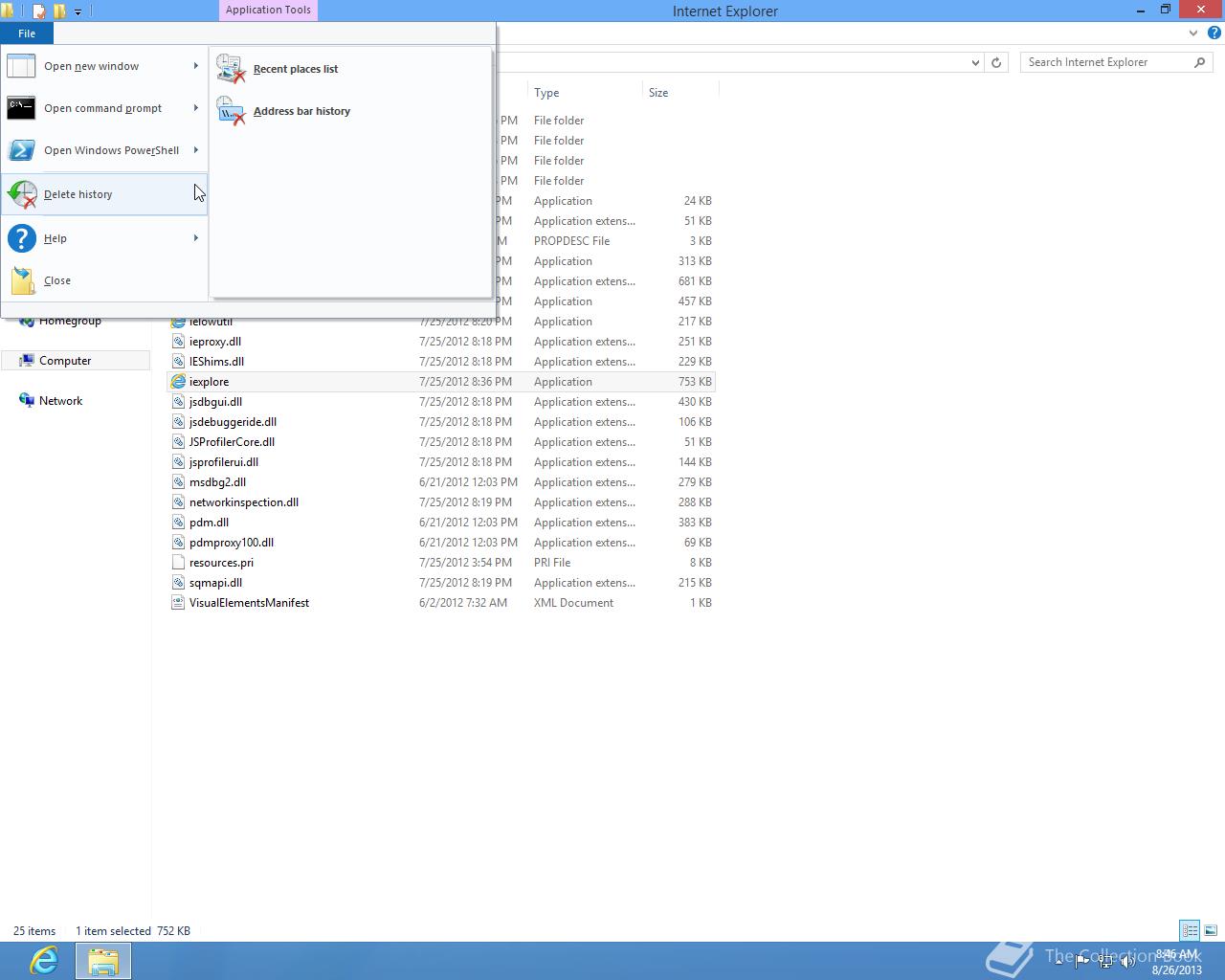
Task: Open the address bar history dropdown
Action: (975, 62)
